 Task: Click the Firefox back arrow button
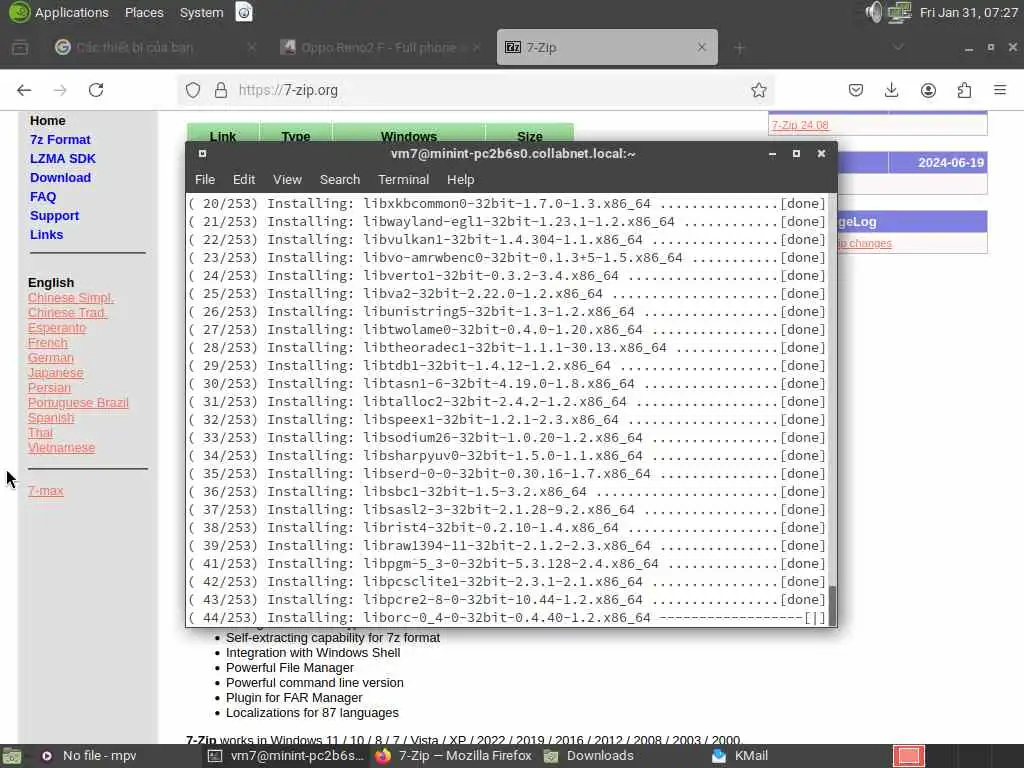pos(24,90)
